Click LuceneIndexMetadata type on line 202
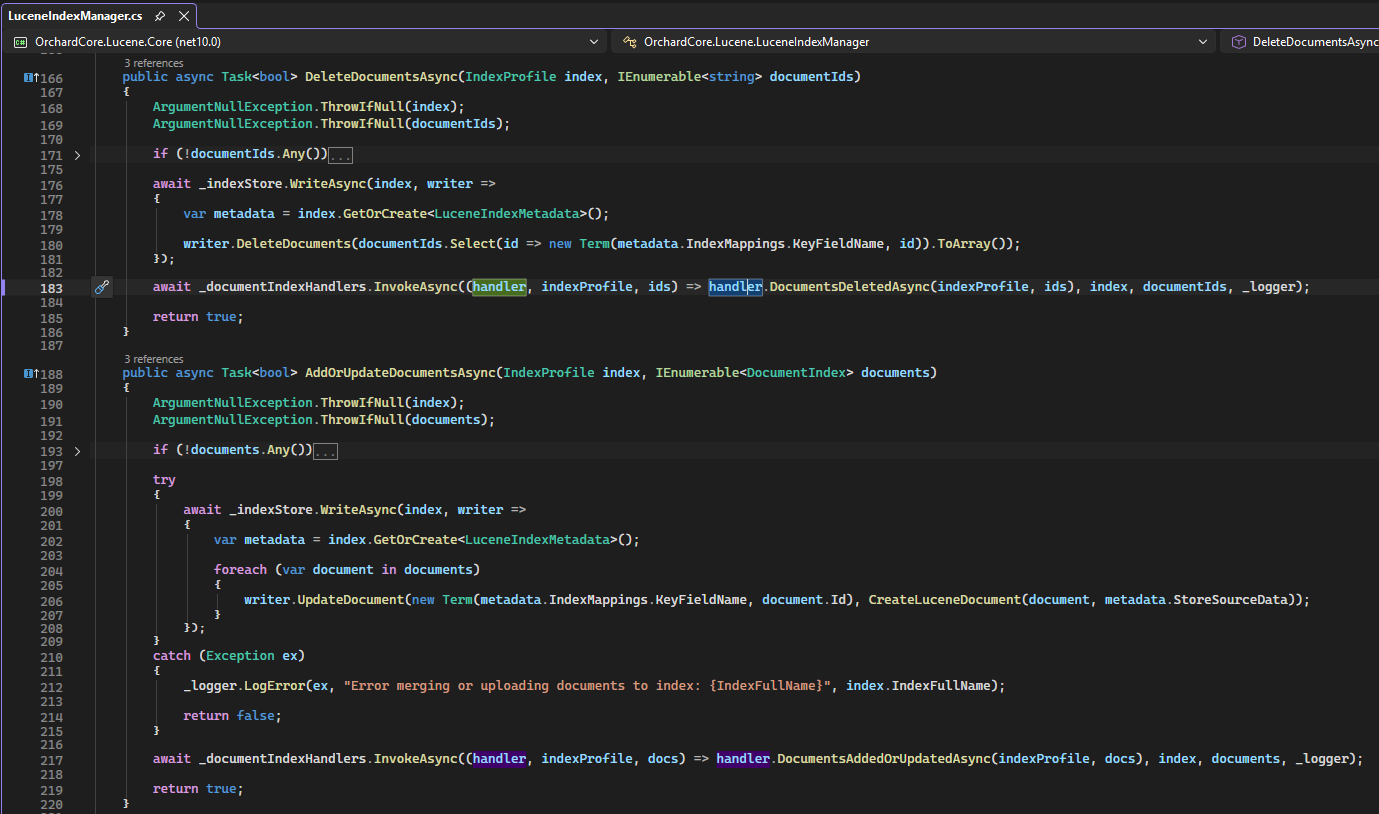 538,540
